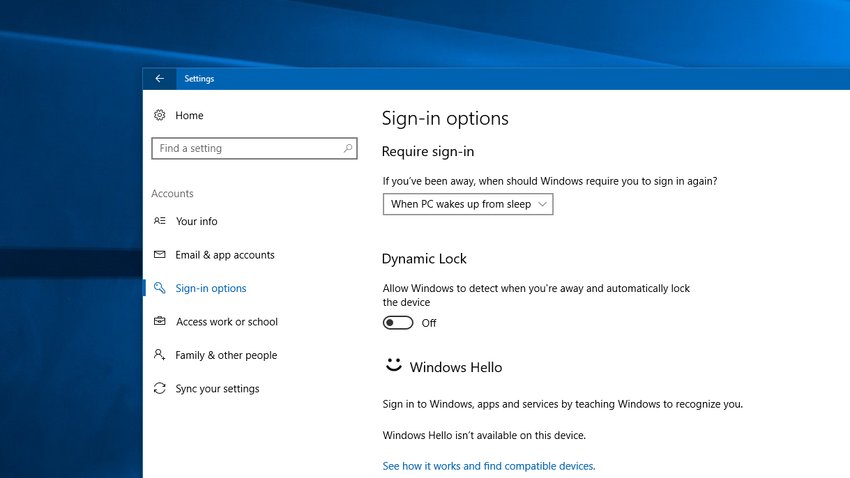Click "Sign in to Windows, apps" description

[563, 404]
